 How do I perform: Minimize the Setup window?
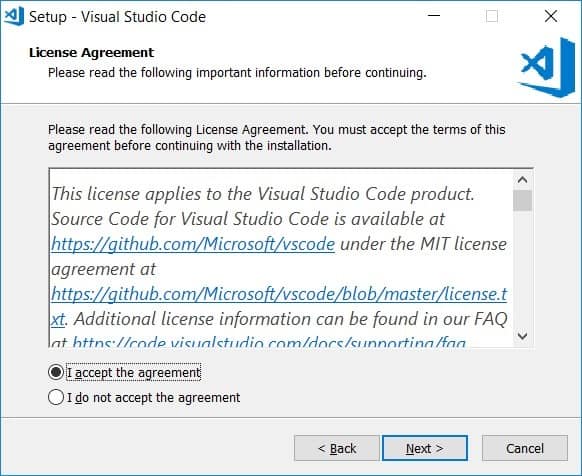(434, 16)
